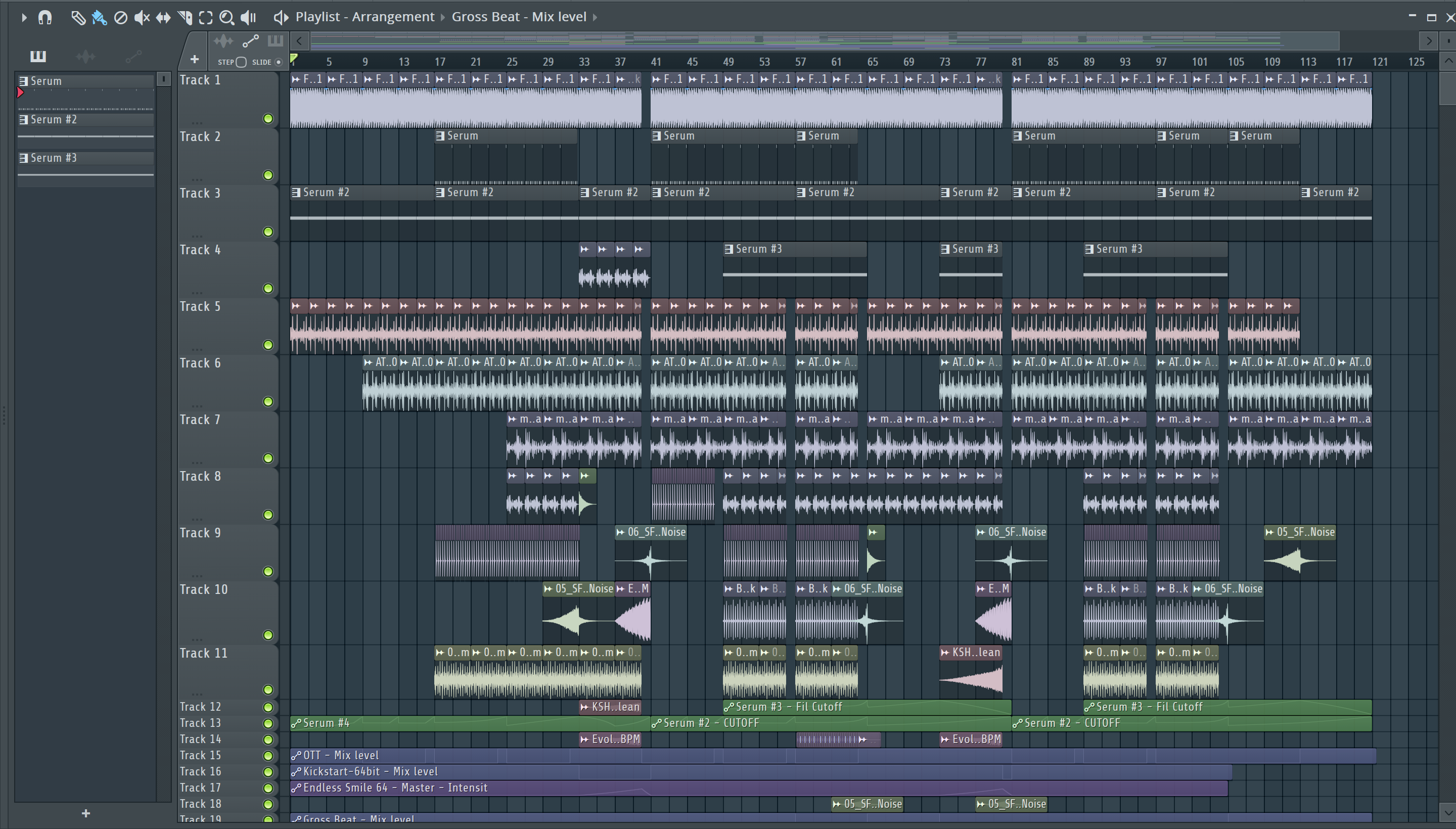Click the Track 7 header label
1456x829 pixels.
coord(200,420)
